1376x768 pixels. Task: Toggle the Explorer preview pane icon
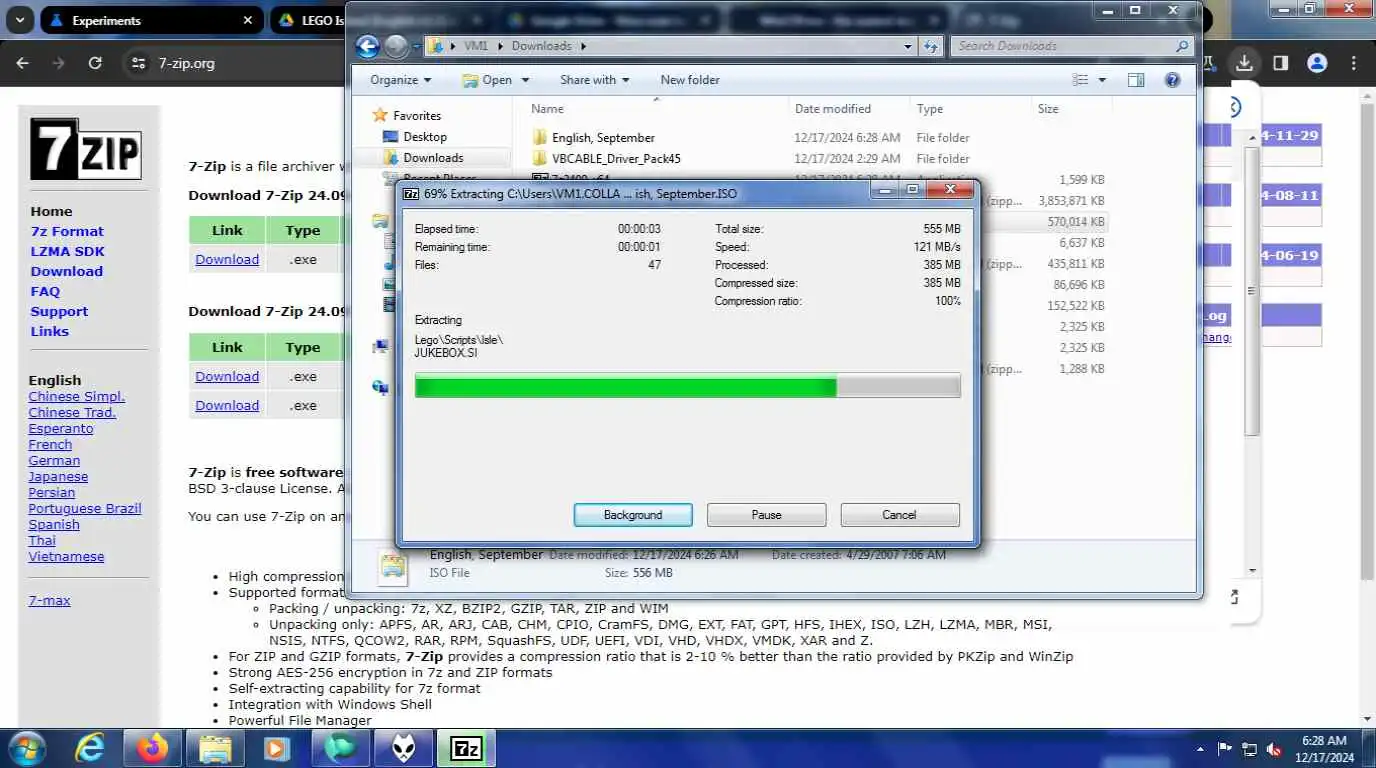1136,80
